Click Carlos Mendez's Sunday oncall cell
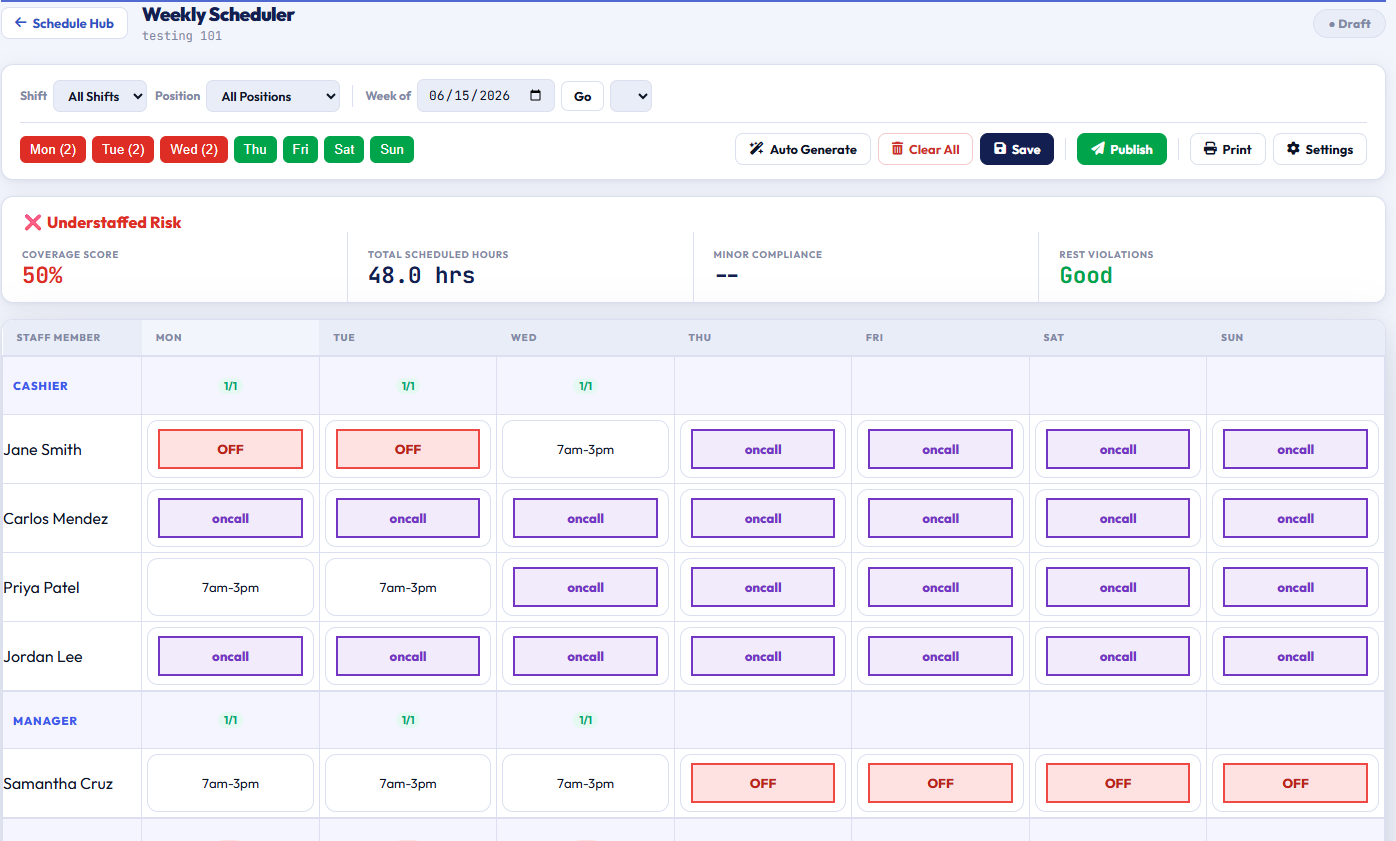The image size is (1396, 841). click(x=1295, y=518)
